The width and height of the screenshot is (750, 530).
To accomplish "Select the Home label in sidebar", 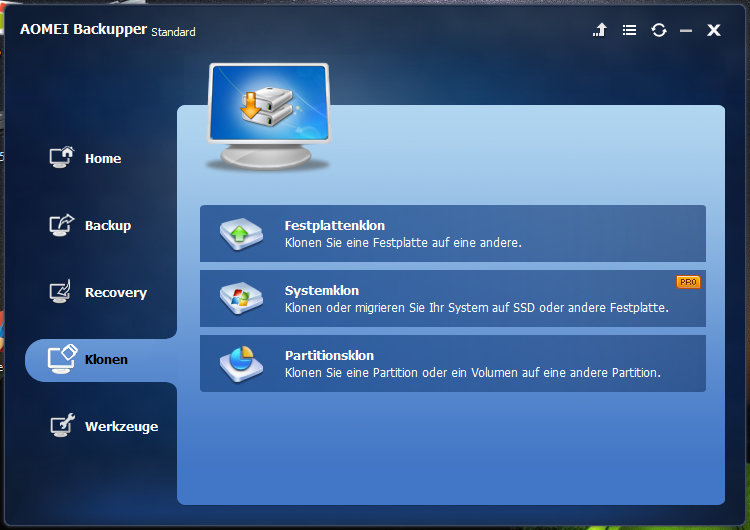I will click(103, 158).
